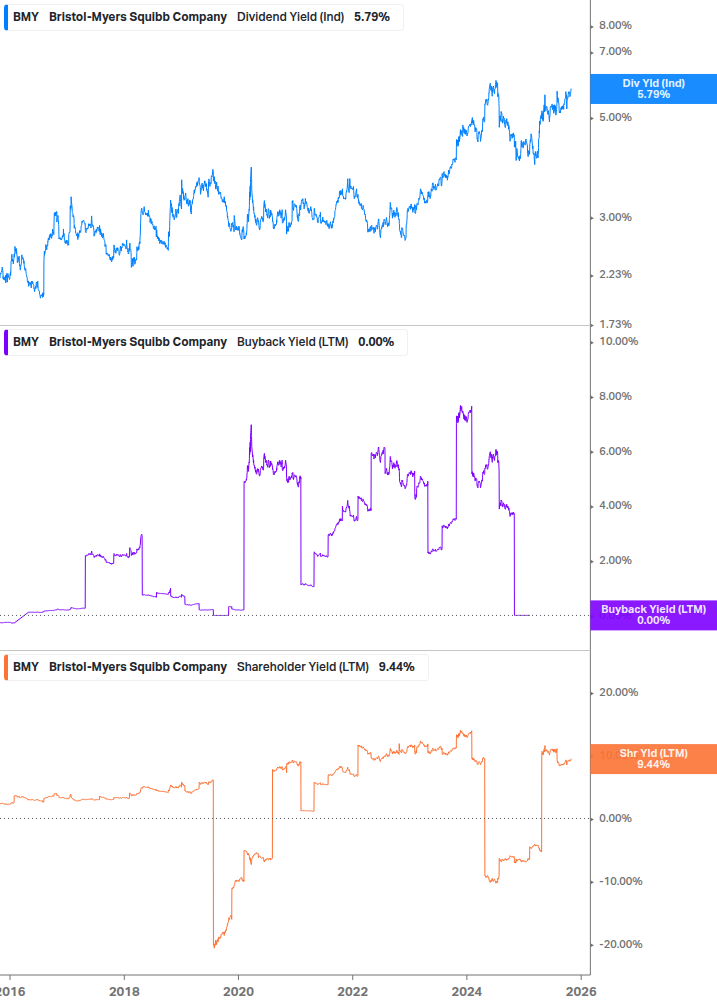Viewport: 717px width, 1005px height.
Task: Click the 5.79% value in dividend yield legend
Action: [x=372, y=17]
